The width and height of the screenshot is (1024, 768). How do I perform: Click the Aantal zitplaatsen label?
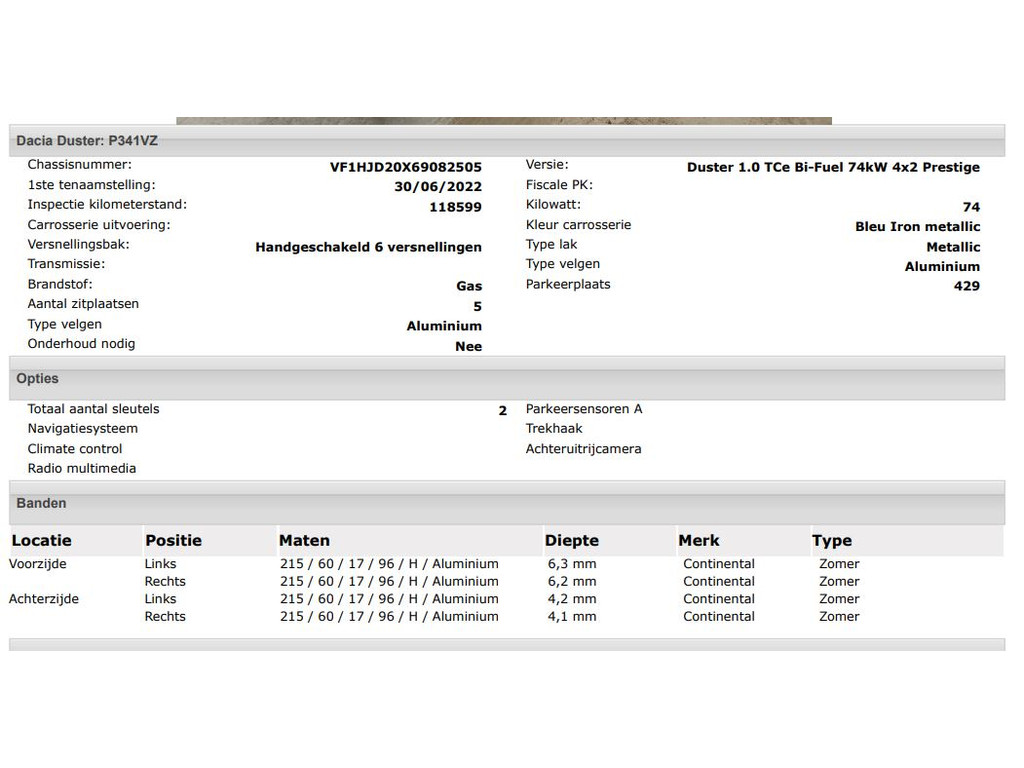[83, 304]
